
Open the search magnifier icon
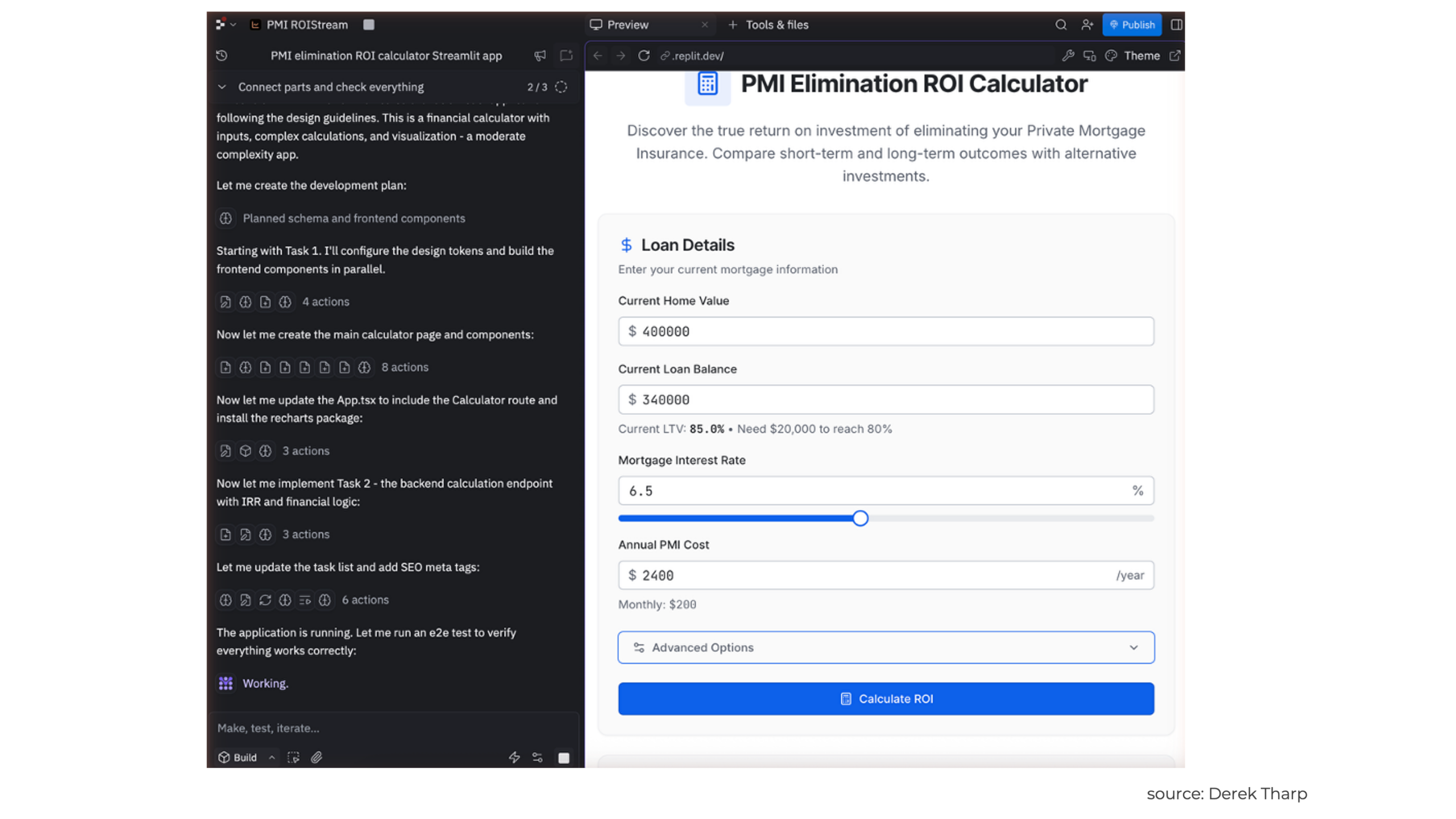coord(1060,24)
